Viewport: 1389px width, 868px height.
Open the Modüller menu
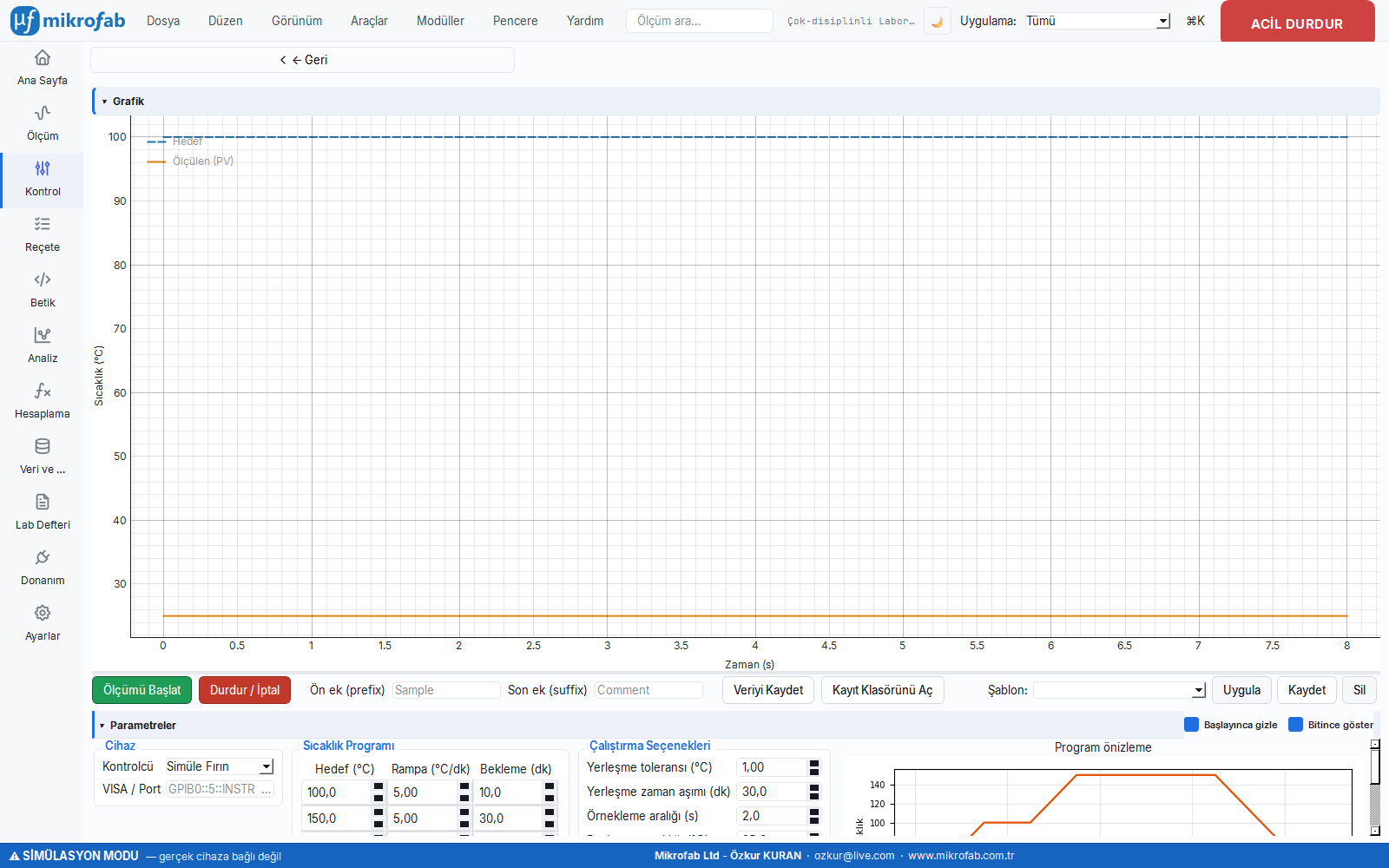440,21
